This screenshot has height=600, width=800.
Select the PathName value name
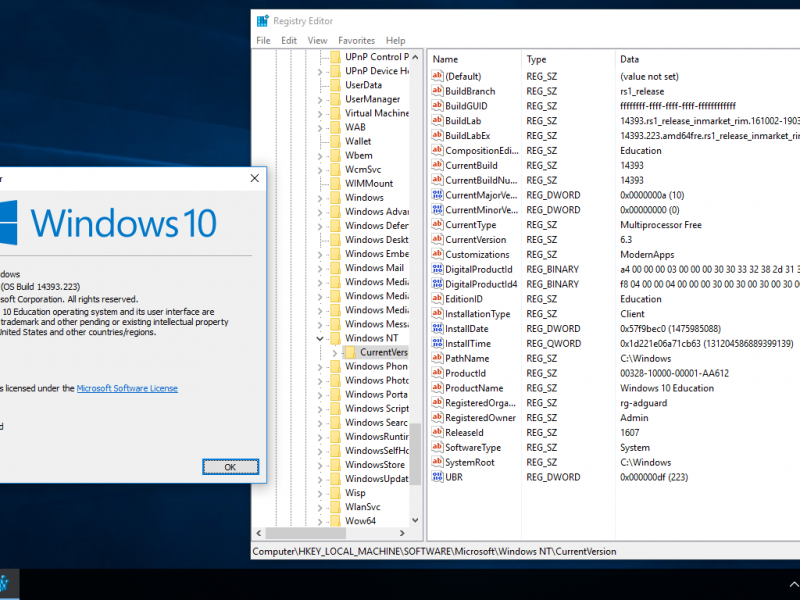pyautogui.click(x=467, y=358)
